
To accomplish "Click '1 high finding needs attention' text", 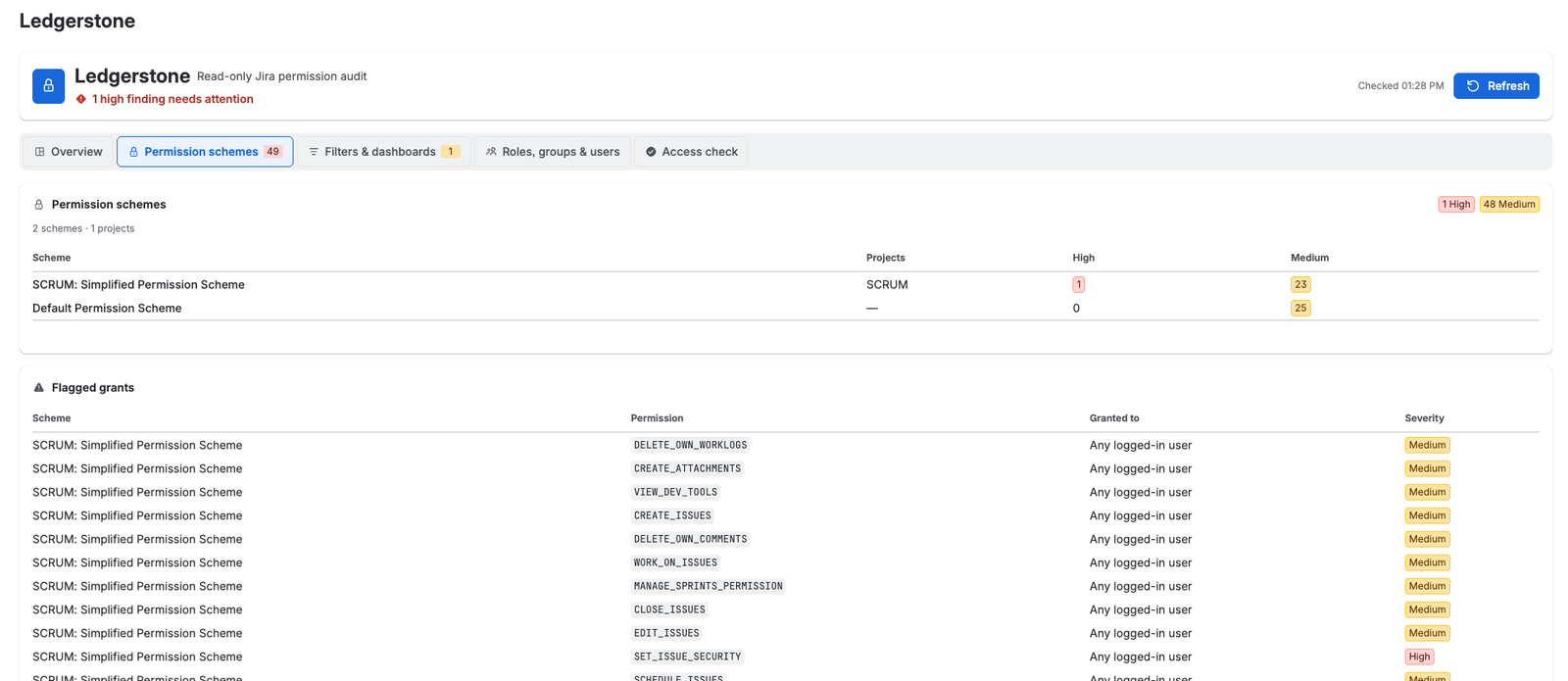I will tap(172, 99).
